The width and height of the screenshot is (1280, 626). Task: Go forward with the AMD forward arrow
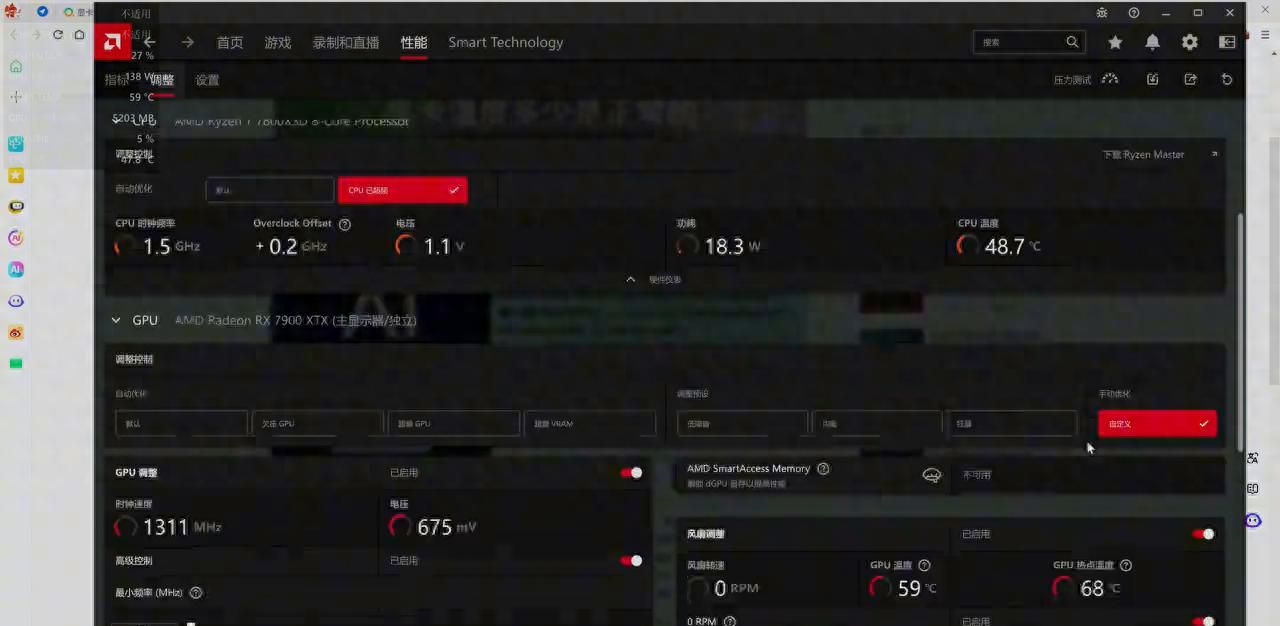[187, 42]
